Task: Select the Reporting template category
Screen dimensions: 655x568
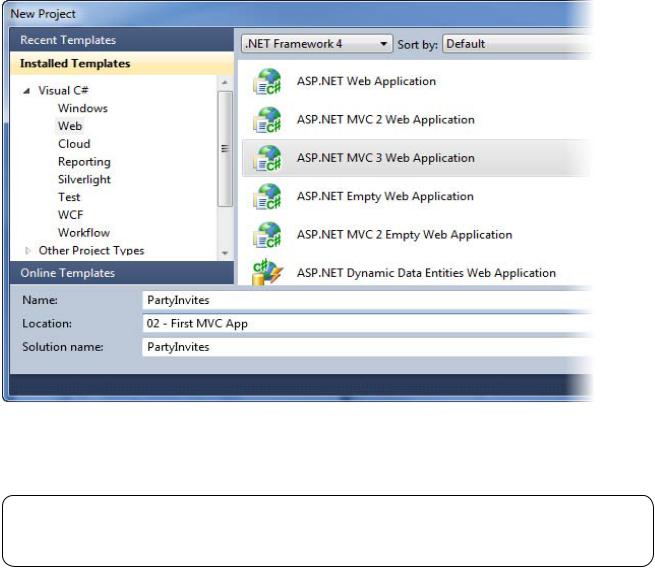Action: click(x=84, y=162)
